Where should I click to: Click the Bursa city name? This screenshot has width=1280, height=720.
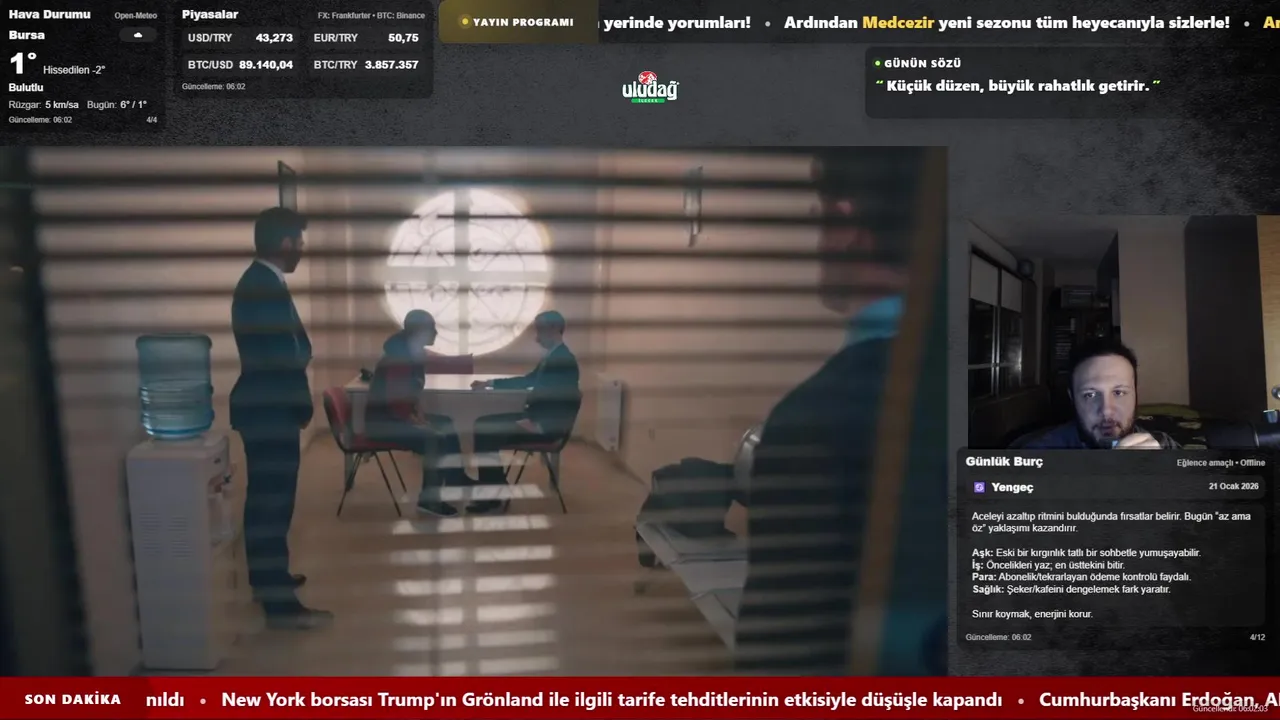coord(27,35)
